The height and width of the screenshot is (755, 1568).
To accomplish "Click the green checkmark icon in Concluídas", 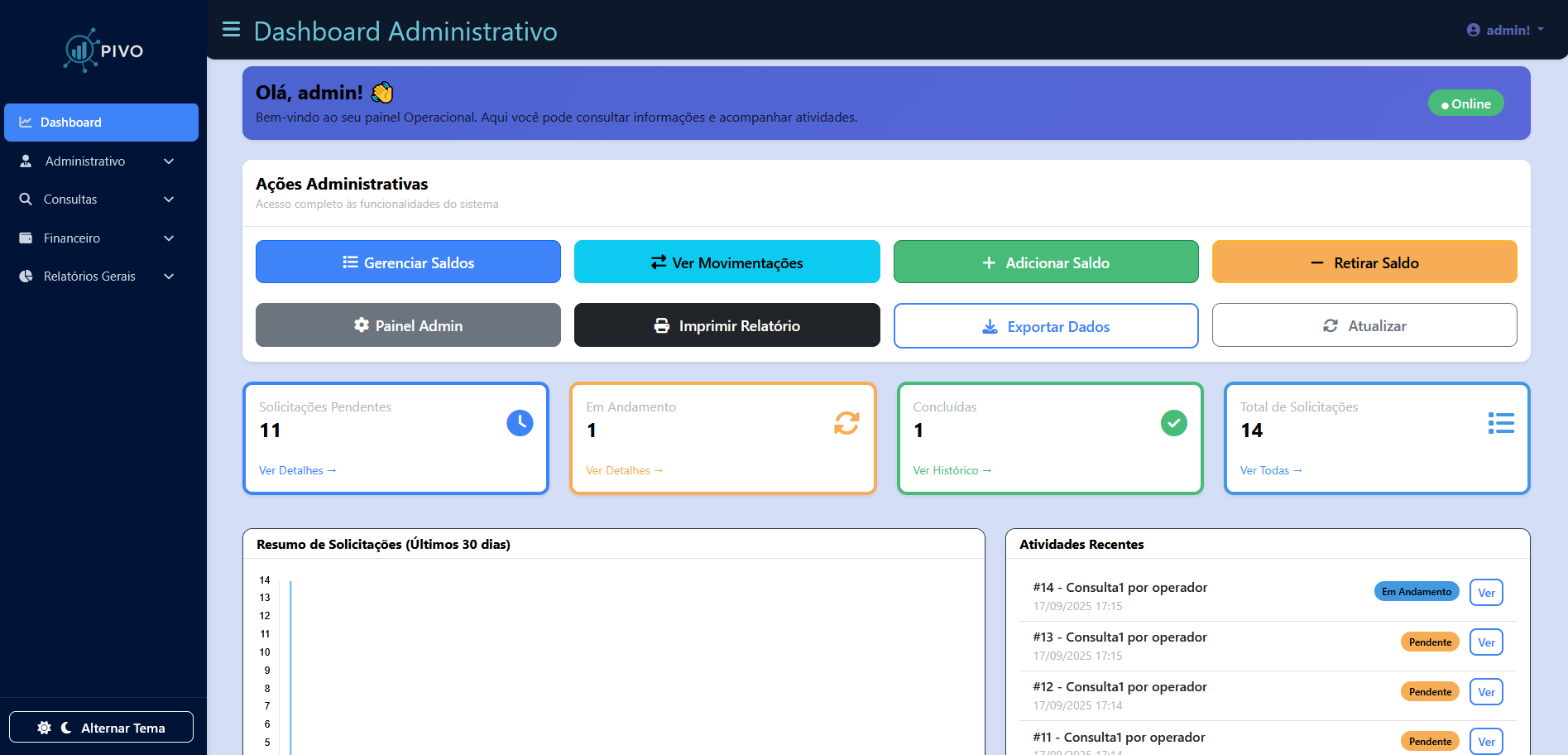I will (x=1173, y=423).
